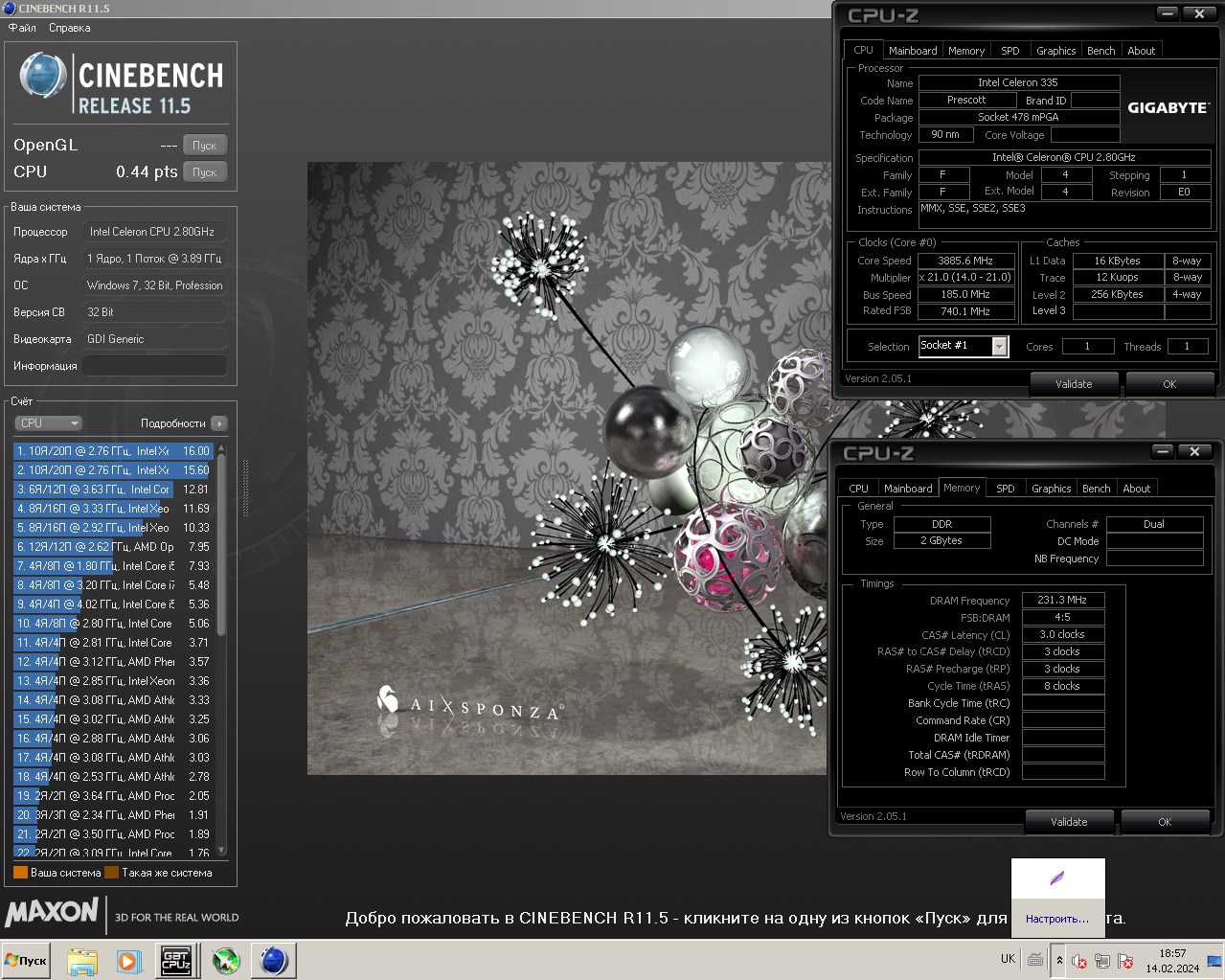Open the SPD tab in top CPU-Z window
Screen dimensions: 1225x980
pyautogui.click(x=1010, y=51)
